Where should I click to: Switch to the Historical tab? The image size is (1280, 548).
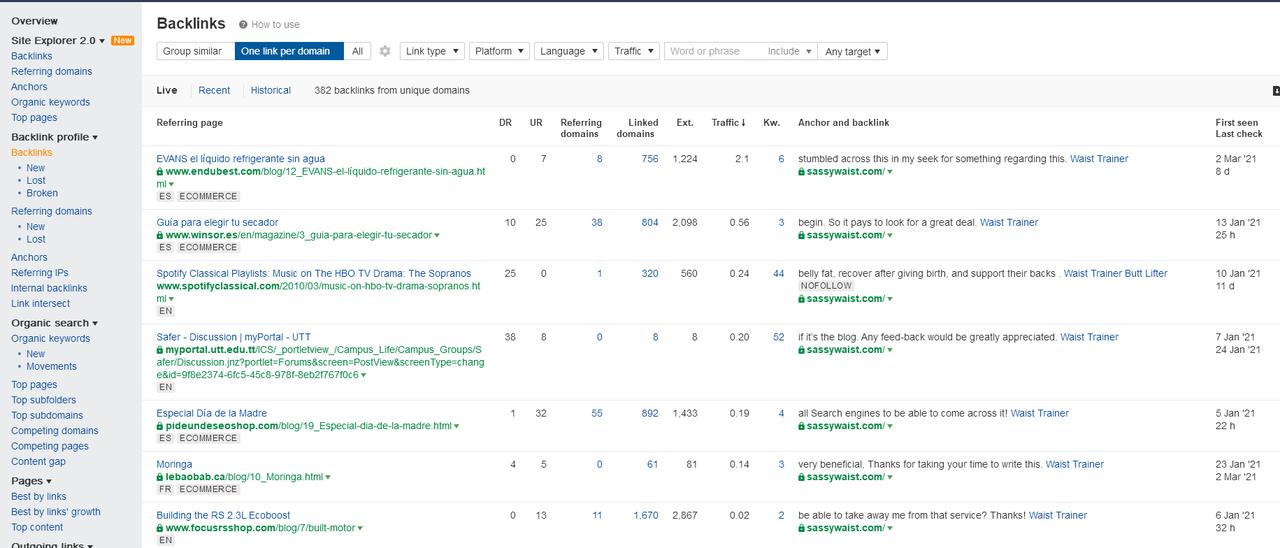[270, 90]
